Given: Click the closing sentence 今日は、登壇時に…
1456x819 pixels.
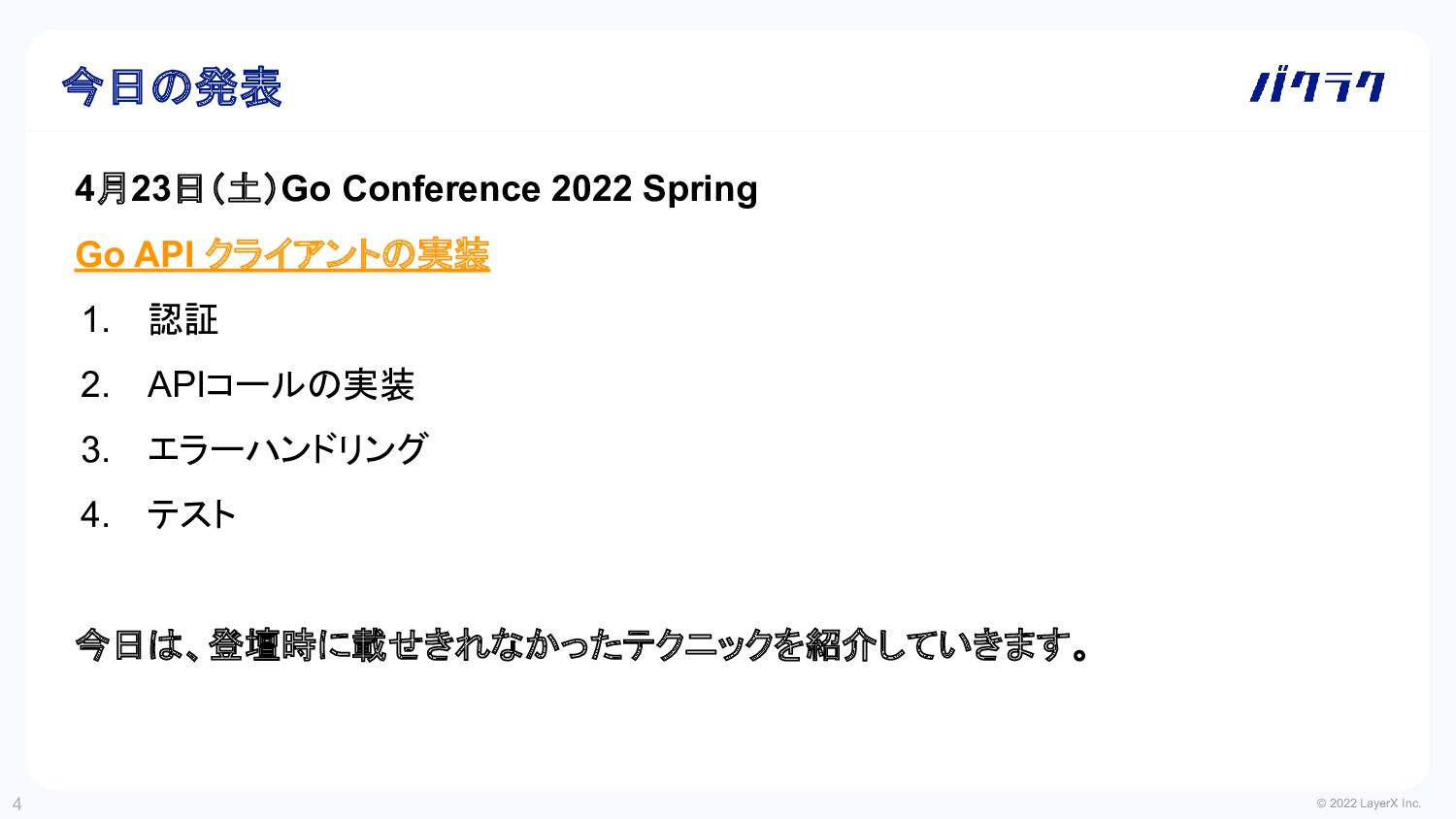Looking at the screenshot, I should pyautogui.click(x=583, y=645).
